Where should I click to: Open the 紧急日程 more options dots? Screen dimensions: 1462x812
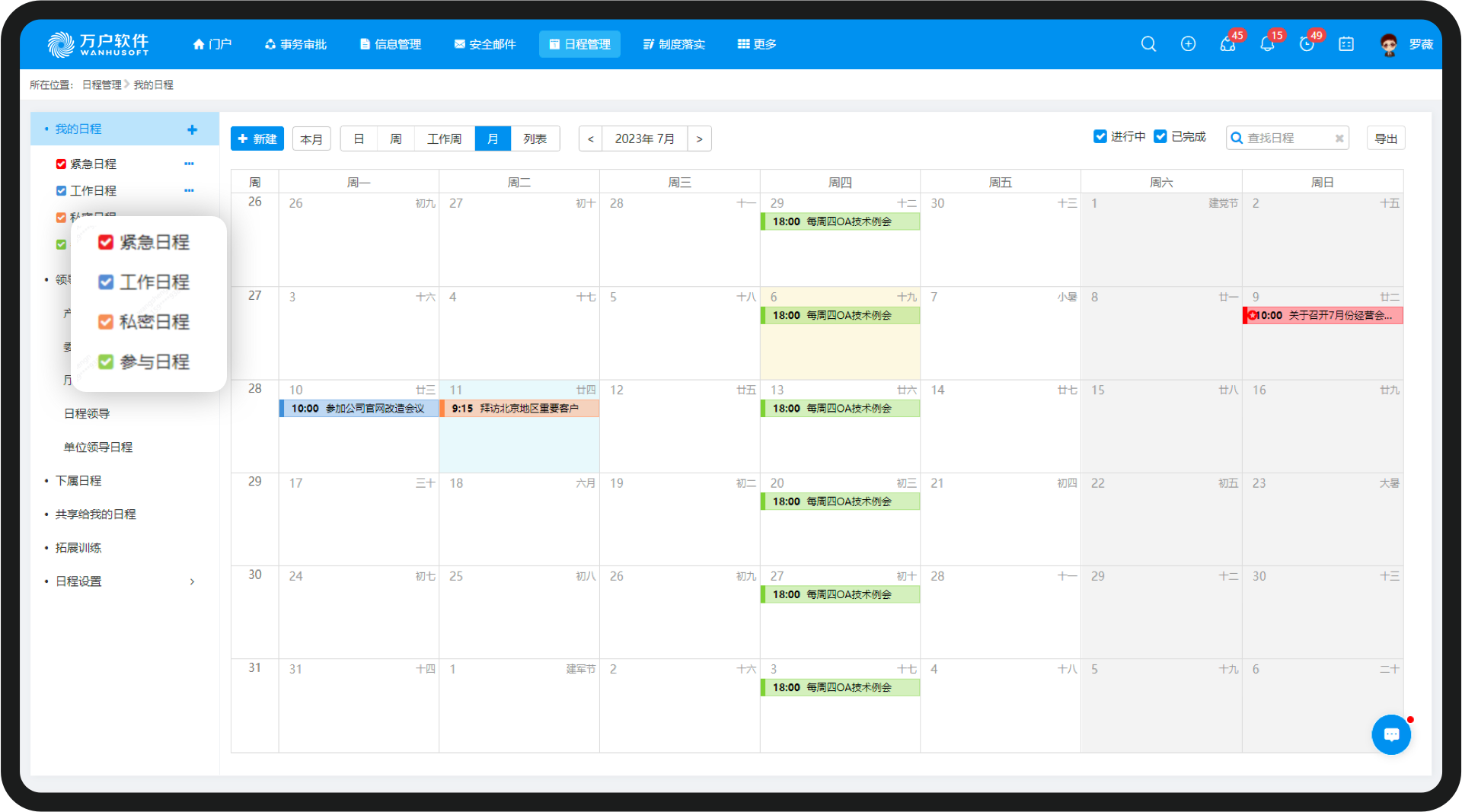[x=189, y=164]
